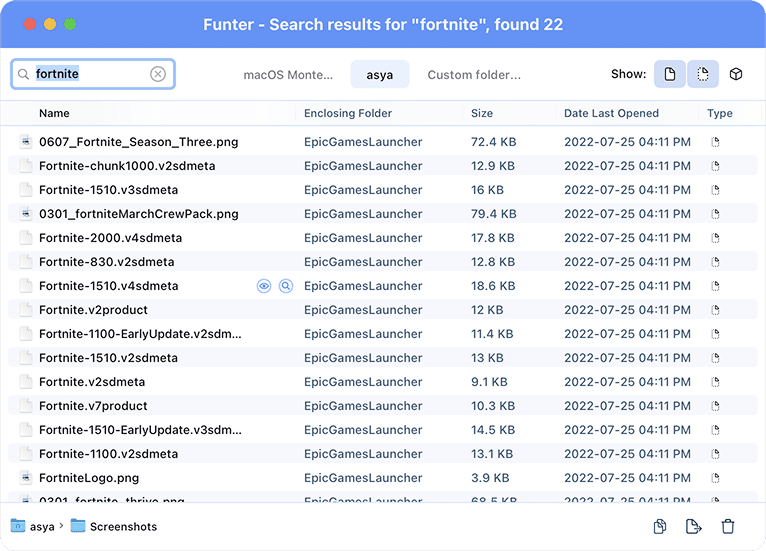
Task: Clear the fortnite search field
Action: tap(158, 74)
